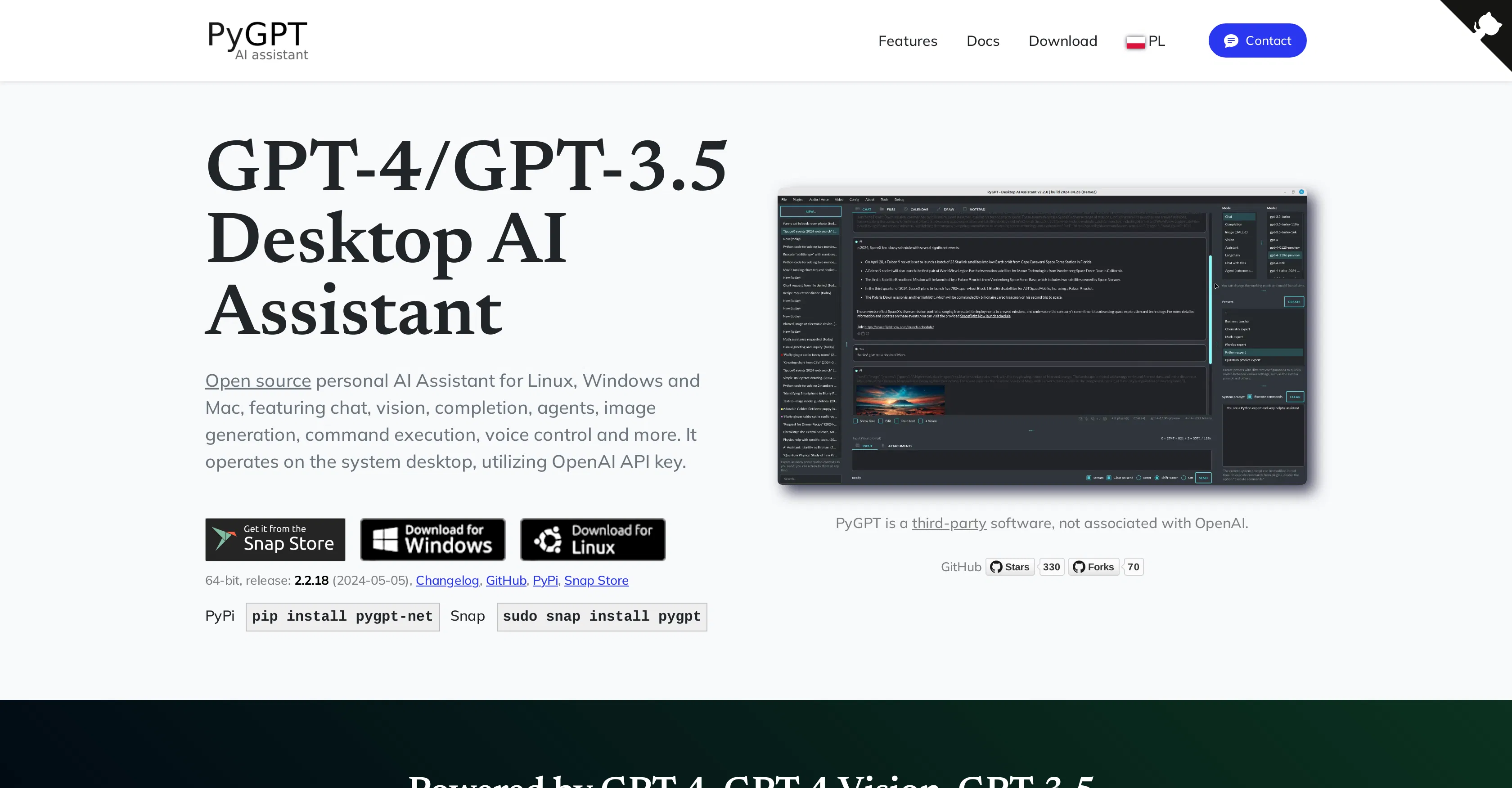Click the 330 stars counter
This screenshot has height=788, width=1512.
coord(1051,566)
